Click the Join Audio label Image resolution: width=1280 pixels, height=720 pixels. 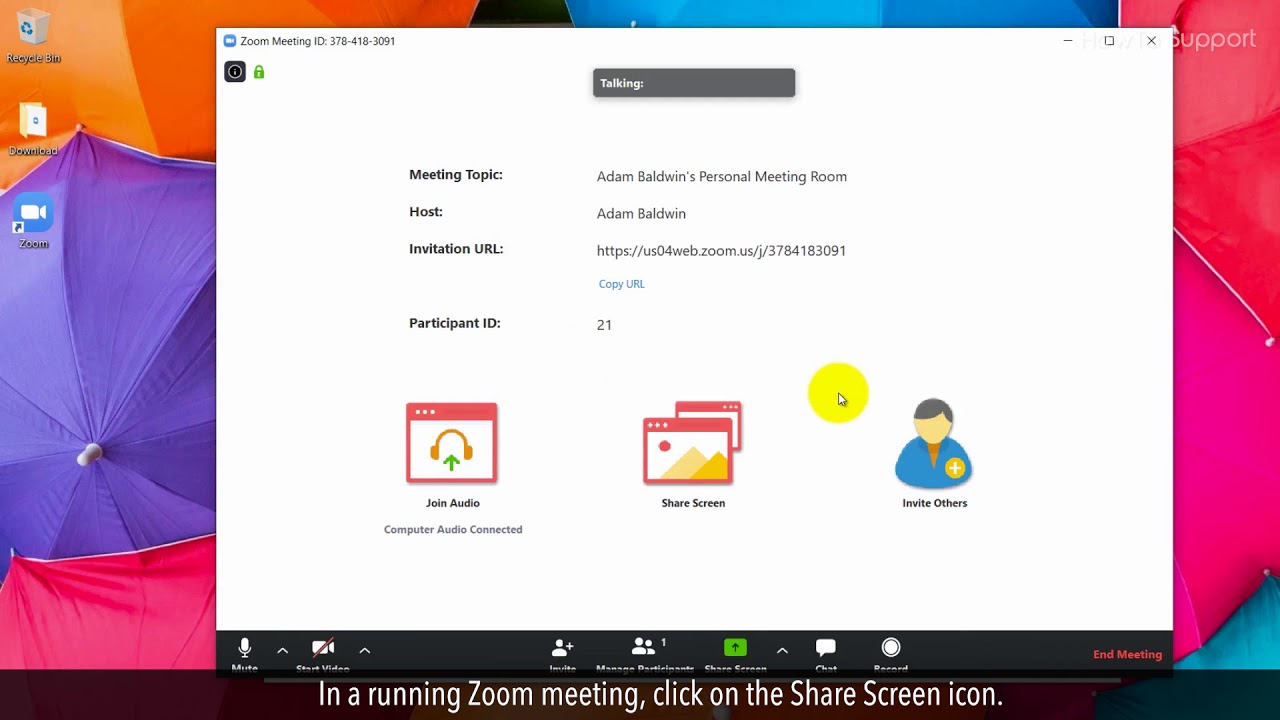pos(453,503)
